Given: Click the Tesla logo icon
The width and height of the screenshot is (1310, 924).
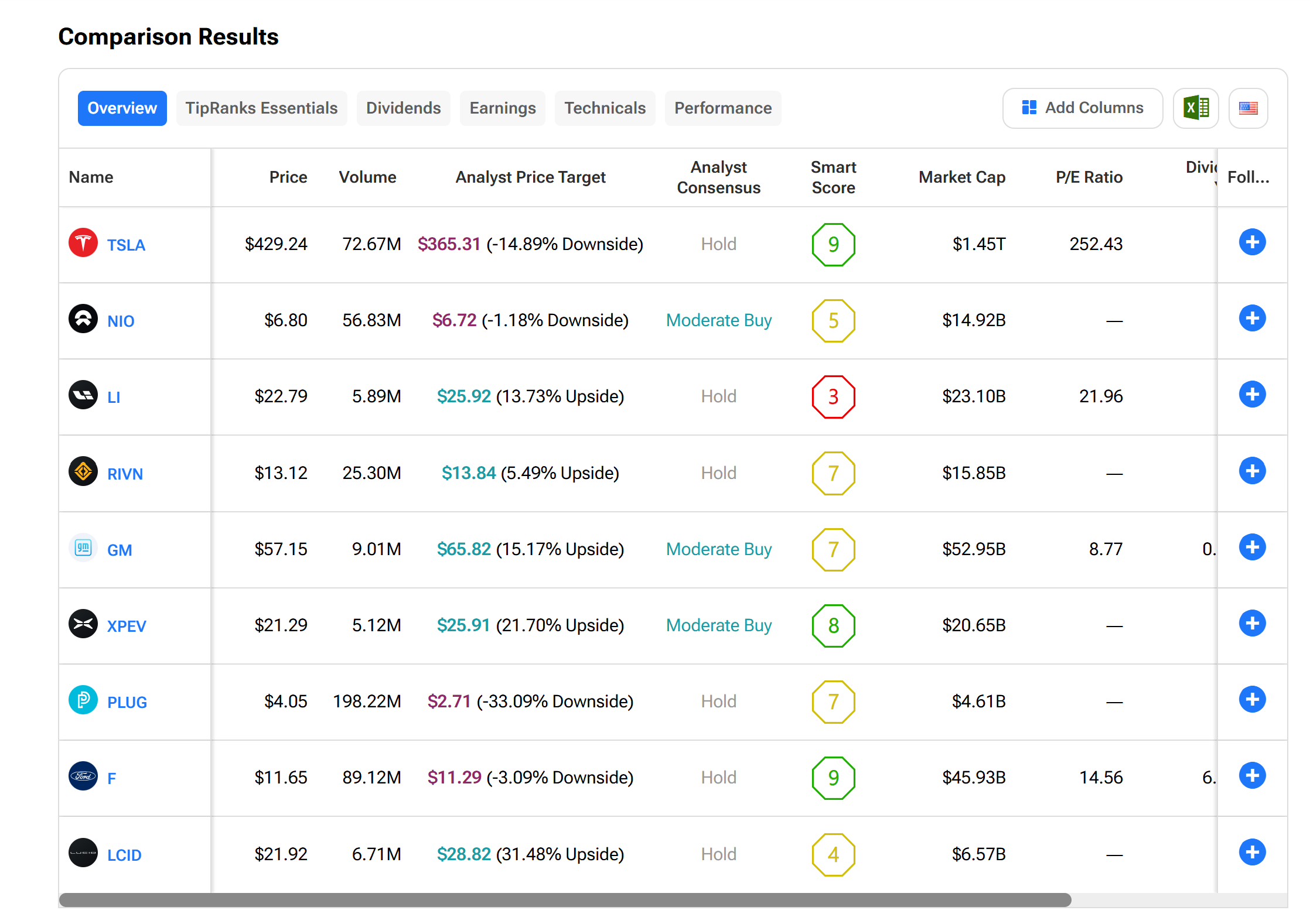Looking at the screenshot, I should click(83, 242).
